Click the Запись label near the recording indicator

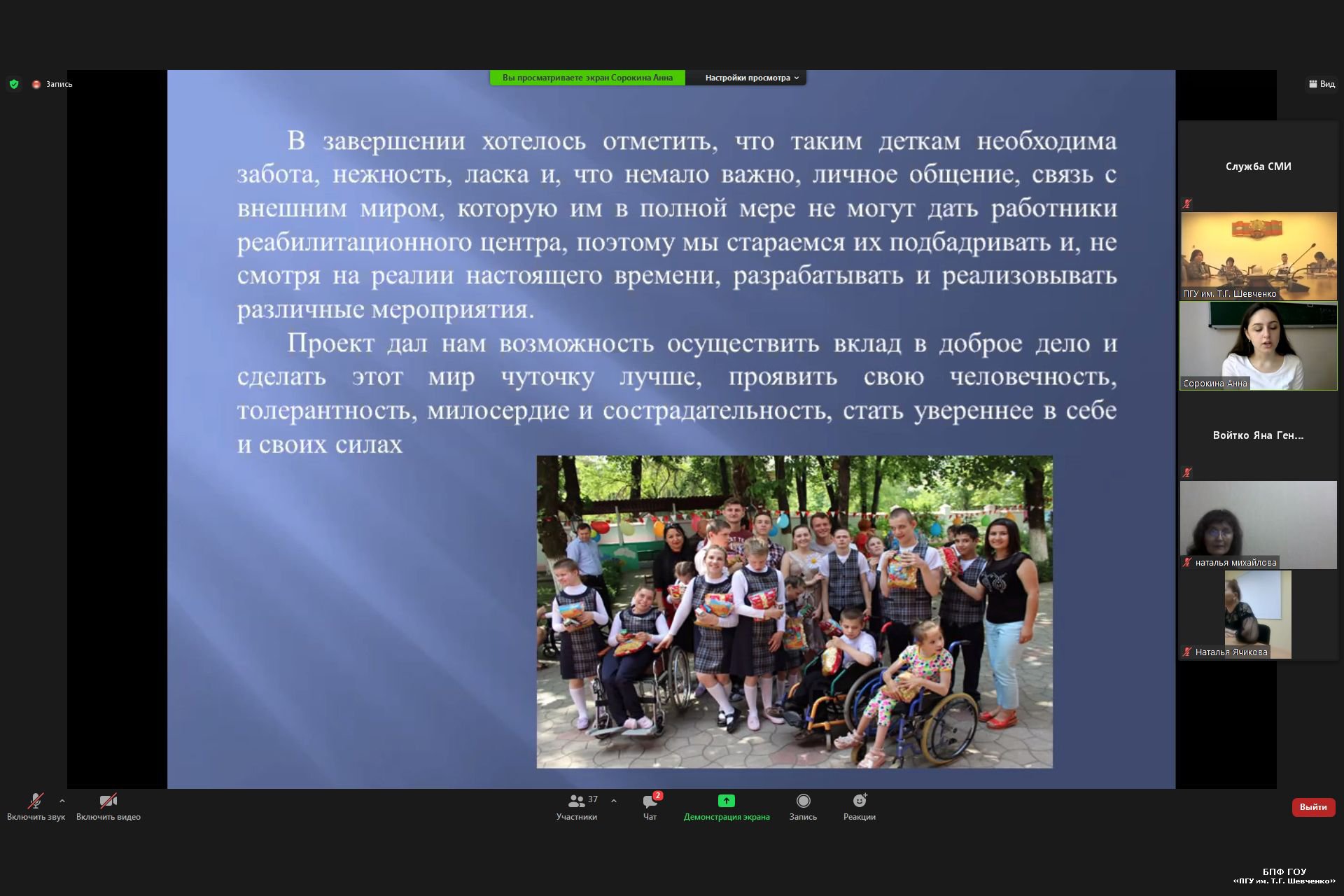coord(59,84)
